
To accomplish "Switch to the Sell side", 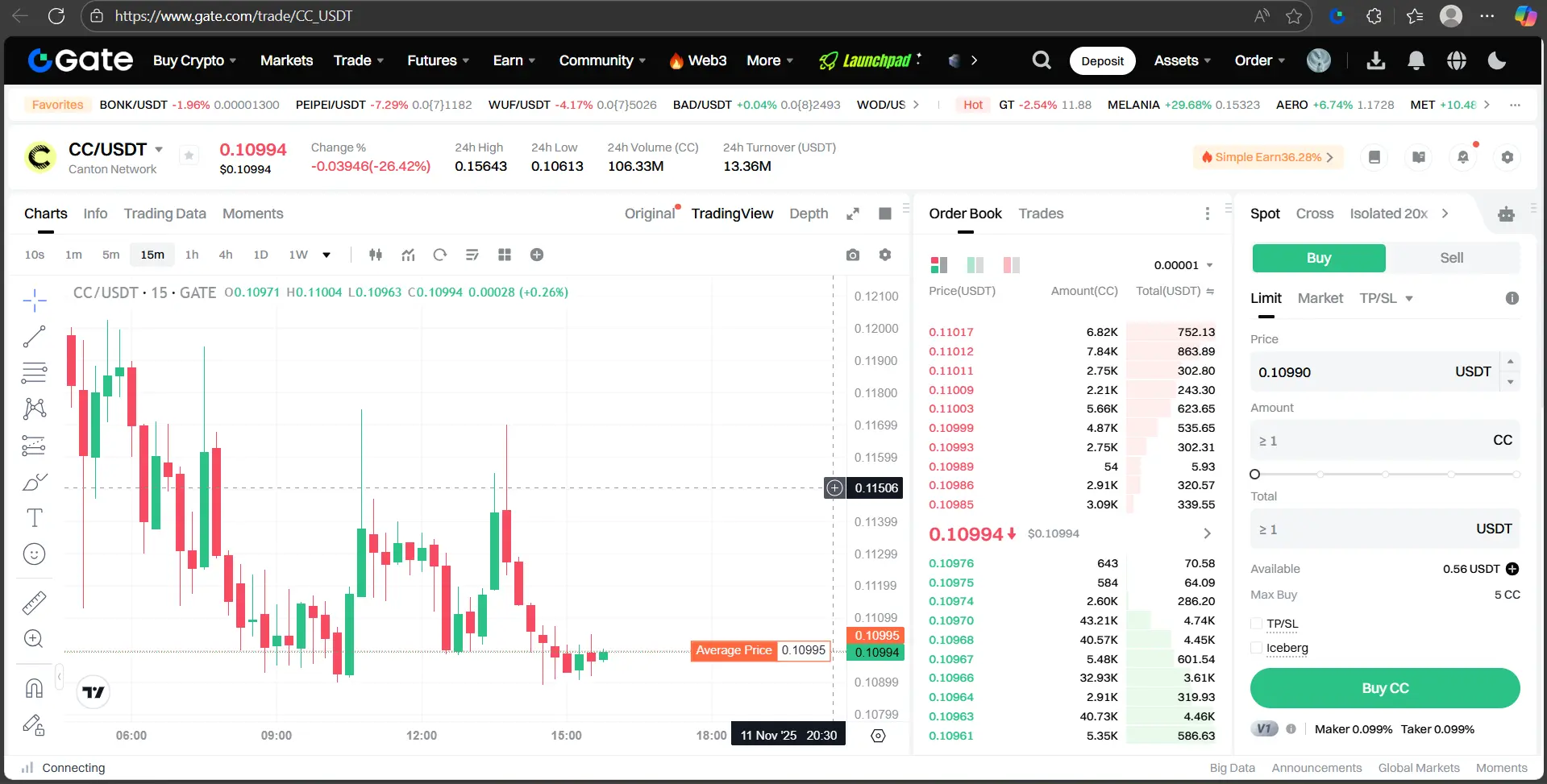I will point(1452,258).
